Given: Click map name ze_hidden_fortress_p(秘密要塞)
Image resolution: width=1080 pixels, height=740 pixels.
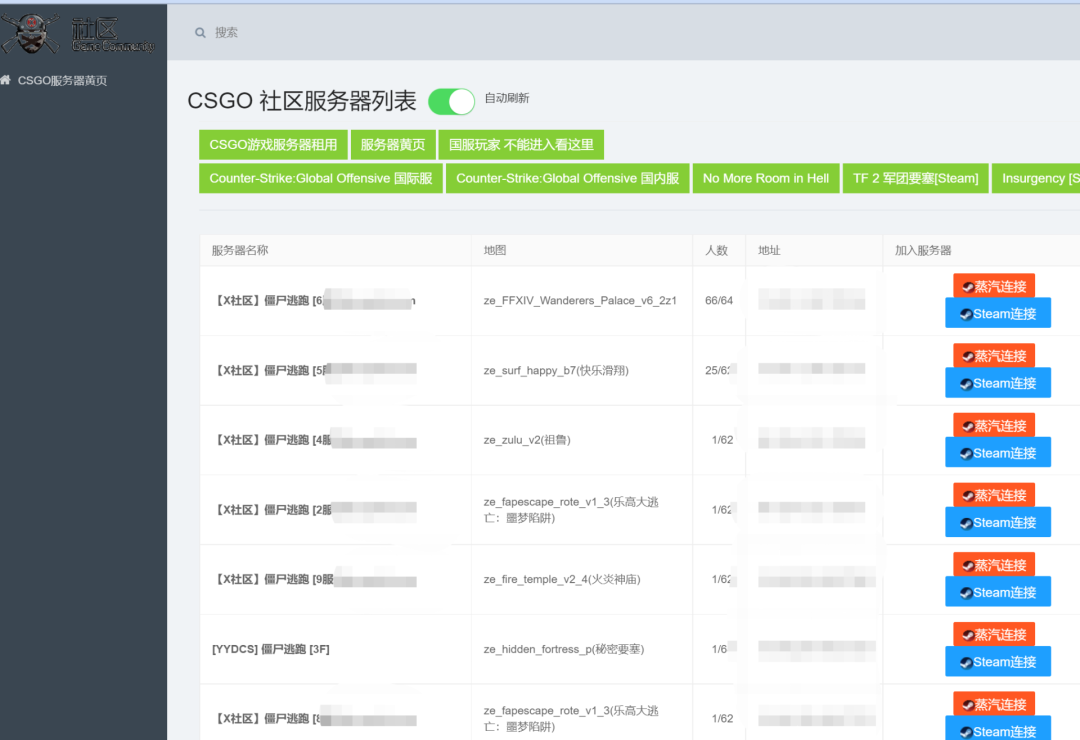Looking at the screenshot, I should 563,648.
